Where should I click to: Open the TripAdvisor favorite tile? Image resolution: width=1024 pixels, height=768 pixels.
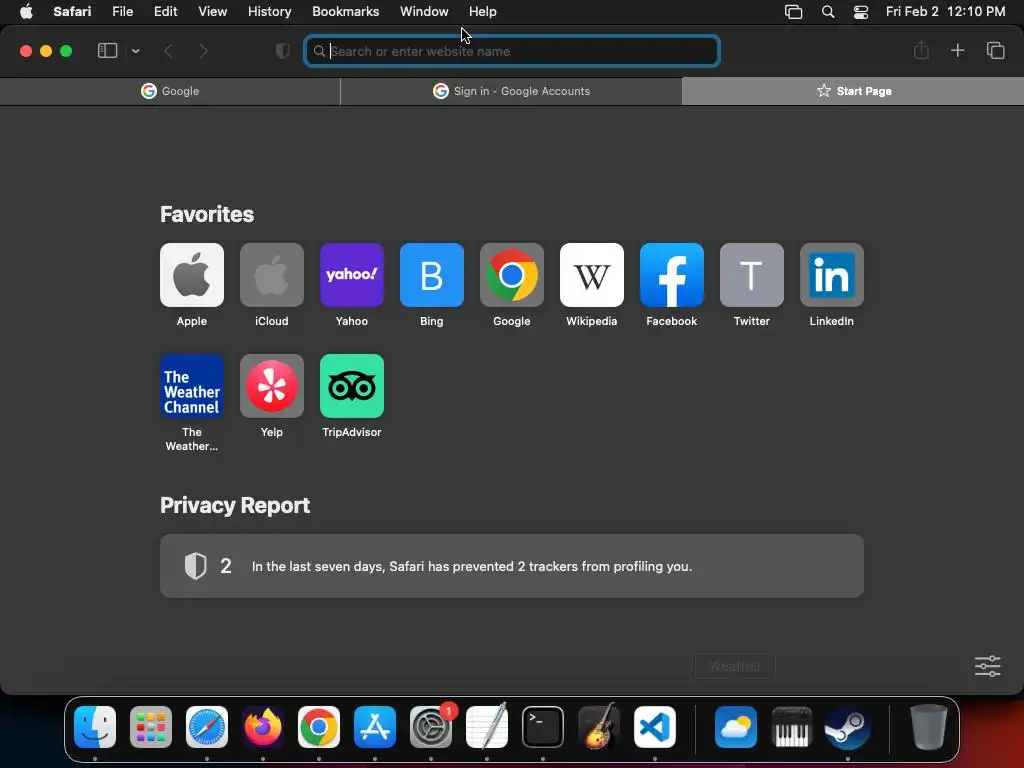click(351, 386)
